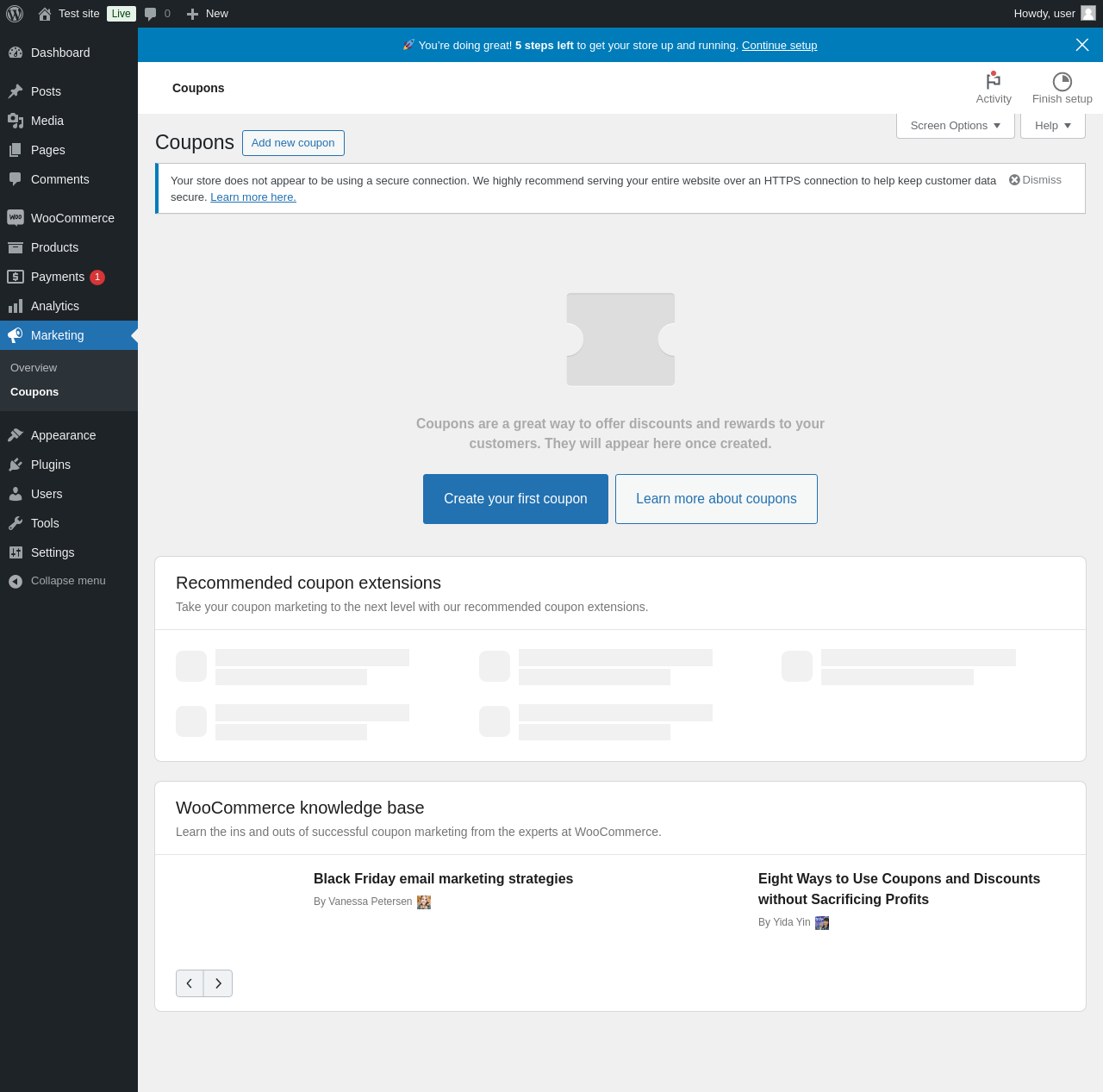Open the Settings menu label
Screen dimensions: 1103x1092
pos(53,552)
